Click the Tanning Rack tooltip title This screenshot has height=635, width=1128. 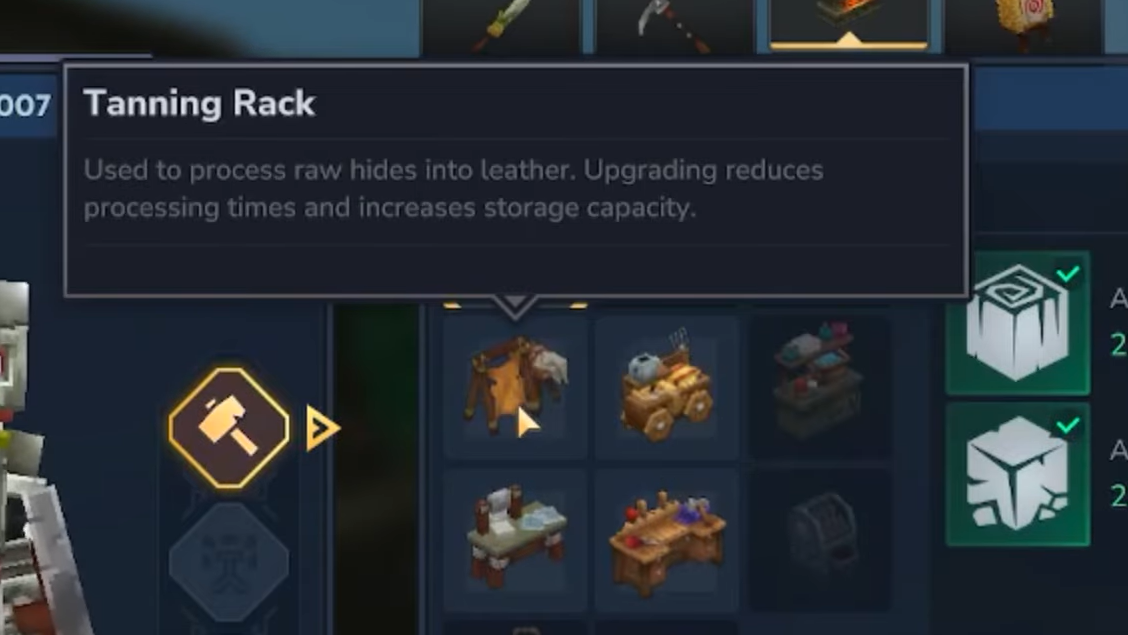tap(199, 104)
